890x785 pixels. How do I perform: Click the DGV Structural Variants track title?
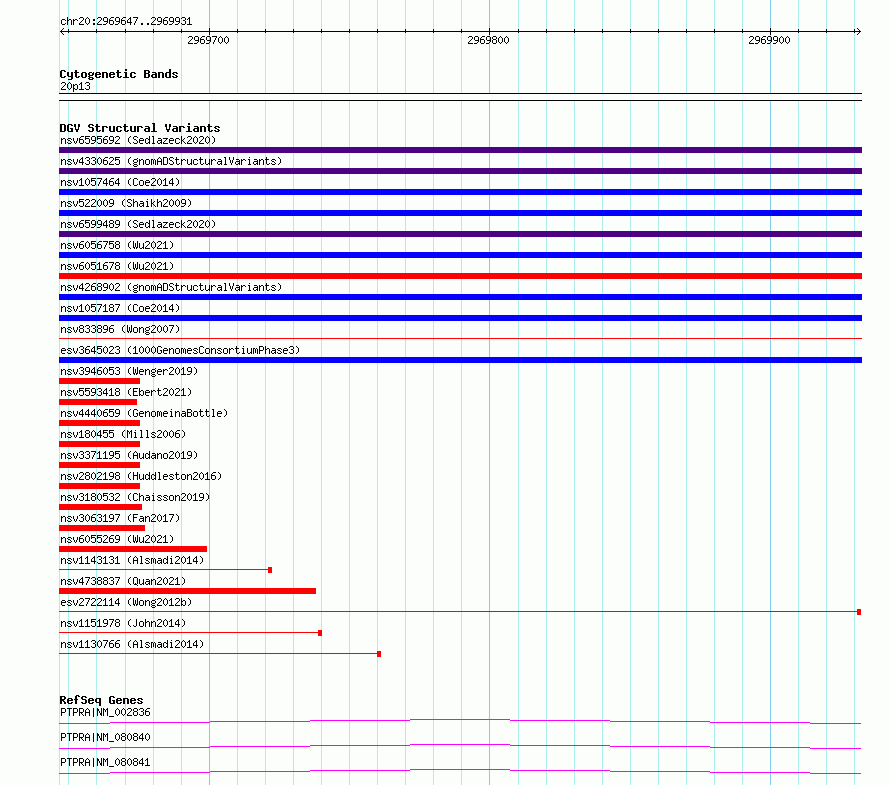[x=140, y=128]
